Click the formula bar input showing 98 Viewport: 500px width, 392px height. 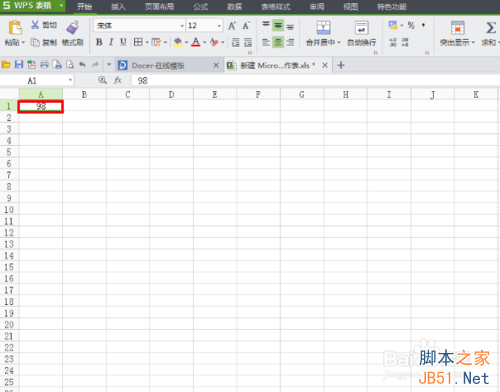click(315, 80)
